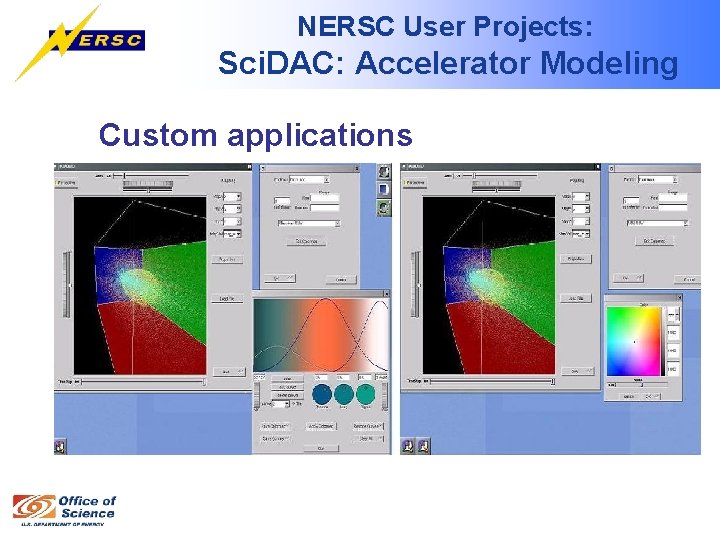Expand the fourth variable dropdown in left viewer
The height and width of the screenshot is (540, 720).
[232, 234]
